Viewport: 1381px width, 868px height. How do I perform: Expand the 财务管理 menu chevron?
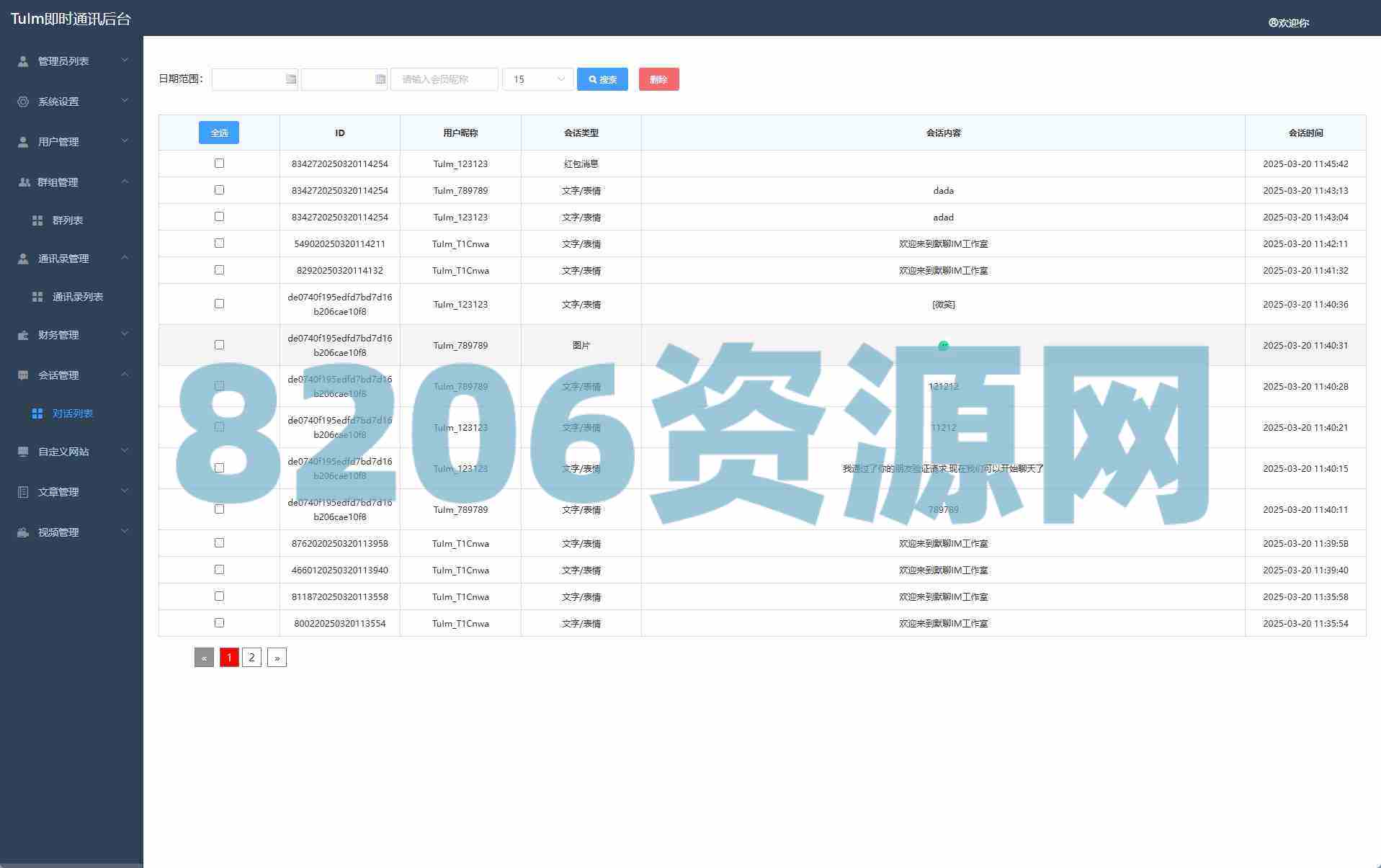[x=125, y=334]
